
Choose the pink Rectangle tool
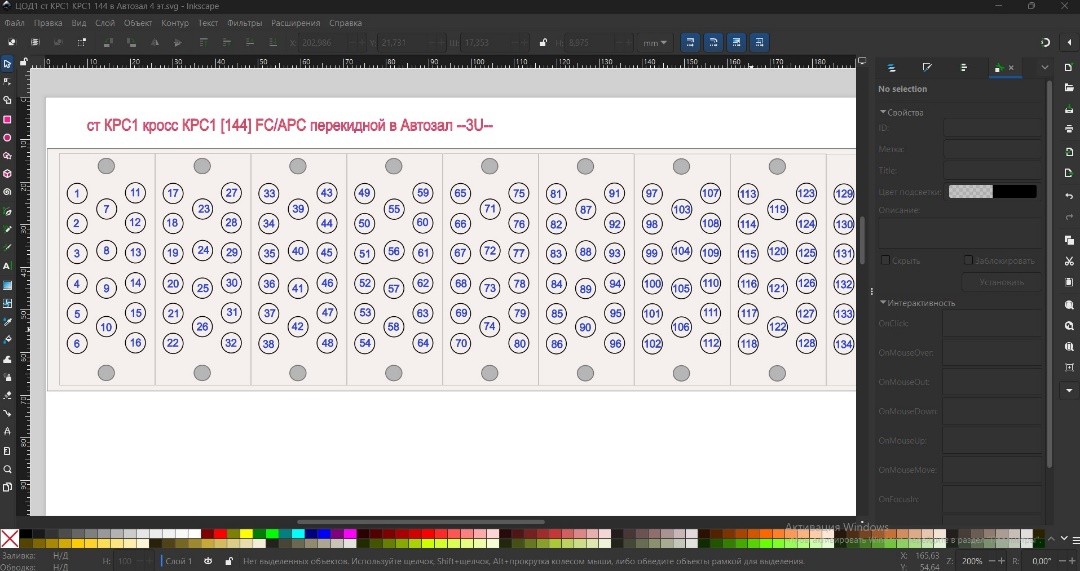7,119
